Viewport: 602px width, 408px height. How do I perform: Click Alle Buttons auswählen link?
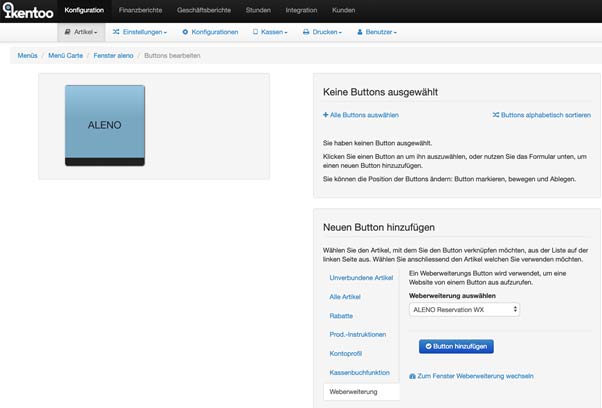[361, 115]
